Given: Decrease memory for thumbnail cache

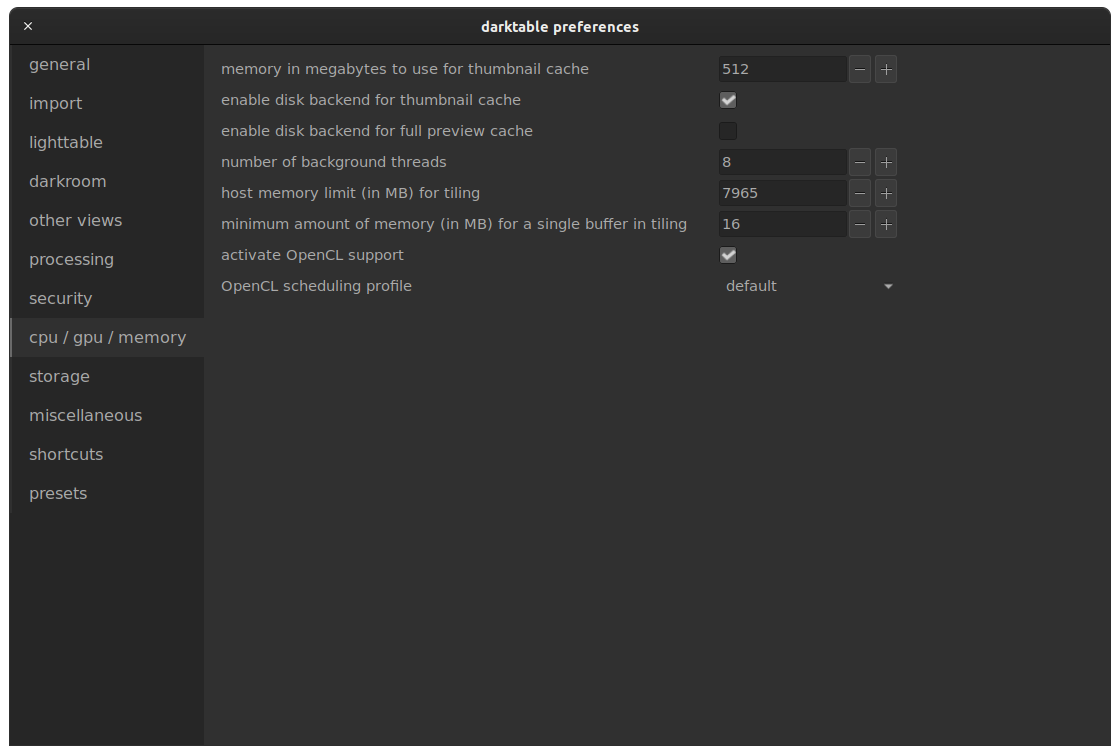Looking at the screenshot, I should click(859, 69).
